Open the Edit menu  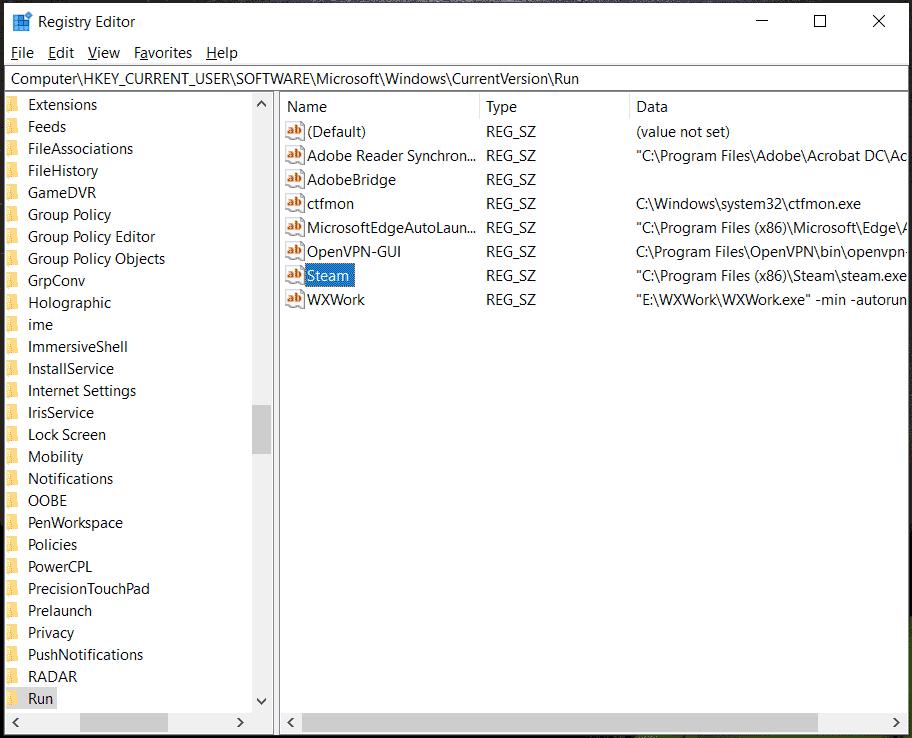[60, 53]
